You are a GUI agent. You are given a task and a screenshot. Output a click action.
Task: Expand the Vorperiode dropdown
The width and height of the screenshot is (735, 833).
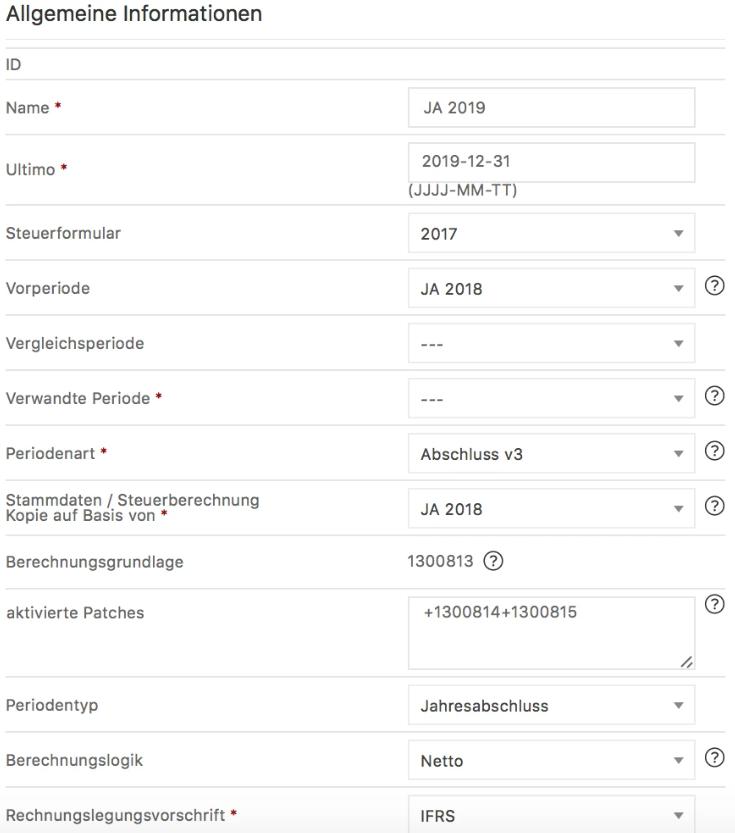(x=551, y=288)
